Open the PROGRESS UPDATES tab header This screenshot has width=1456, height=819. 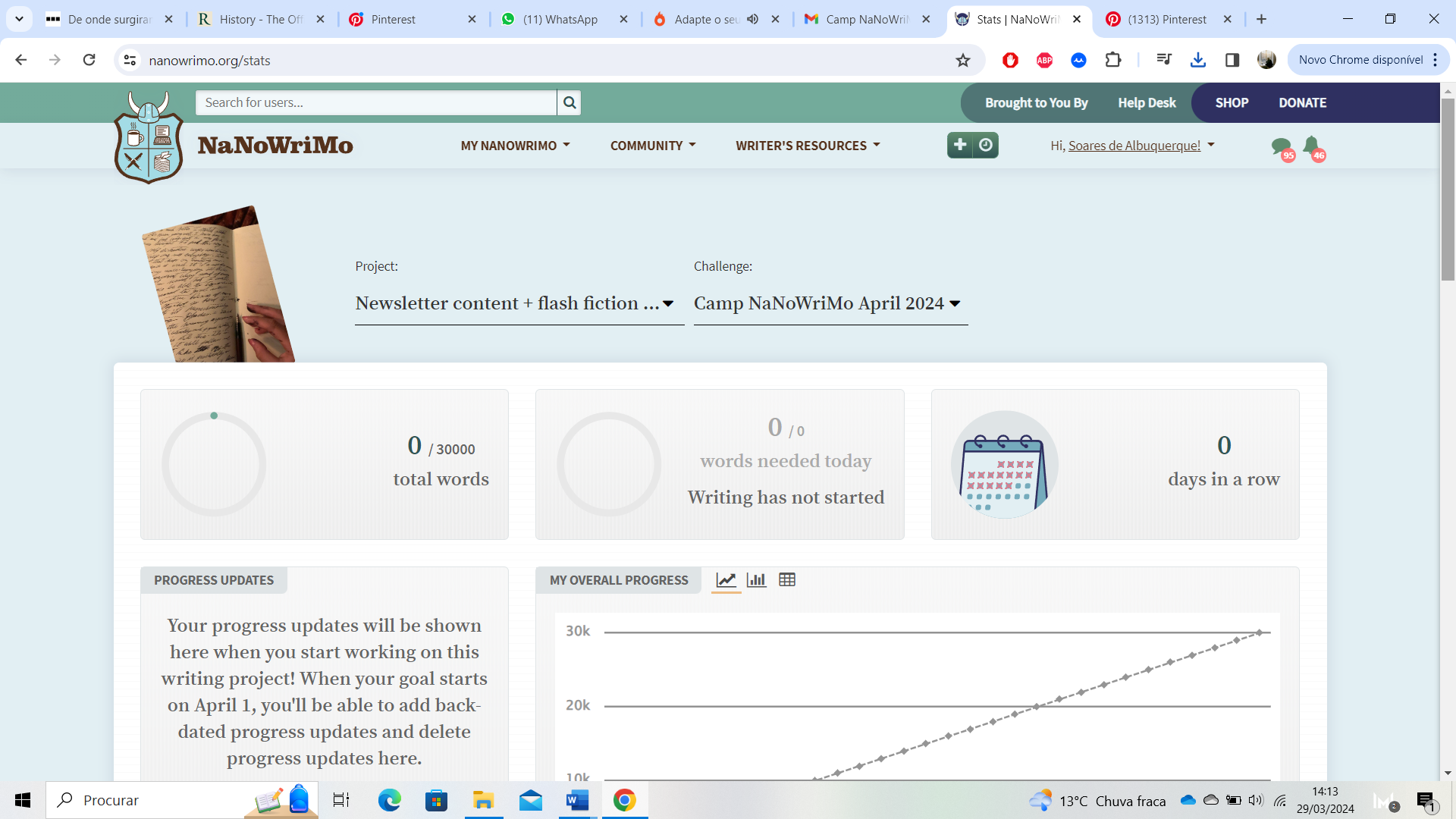coord(214,580)
